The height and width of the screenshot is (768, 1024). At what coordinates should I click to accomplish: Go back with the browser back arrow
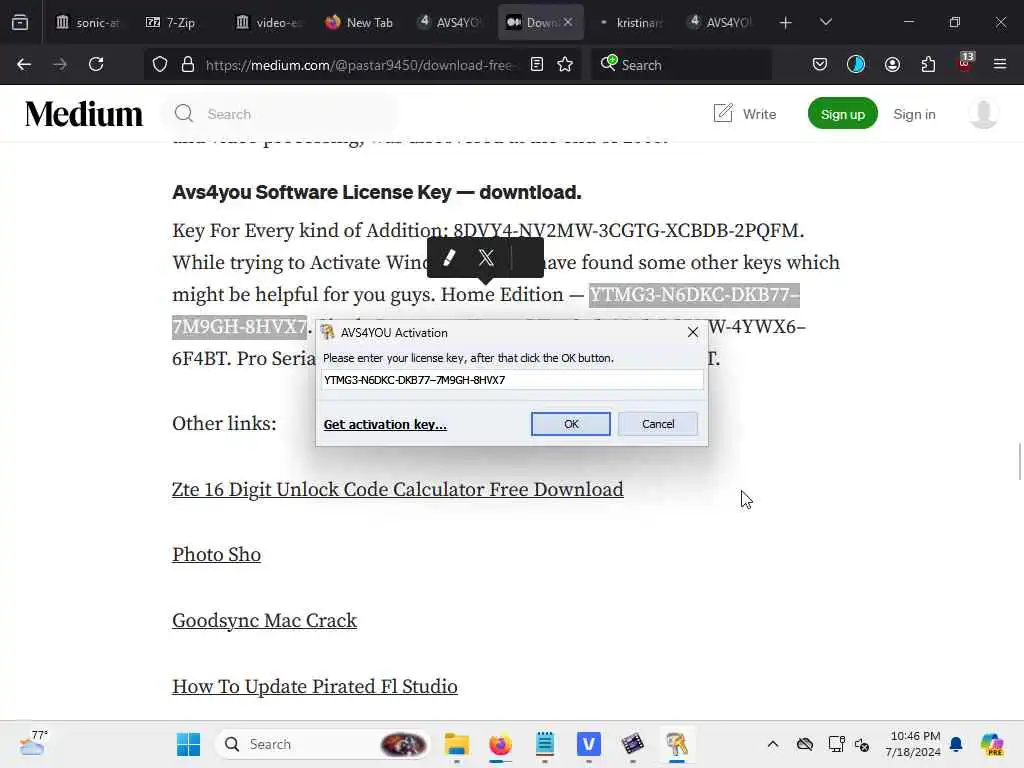(24, 64)
